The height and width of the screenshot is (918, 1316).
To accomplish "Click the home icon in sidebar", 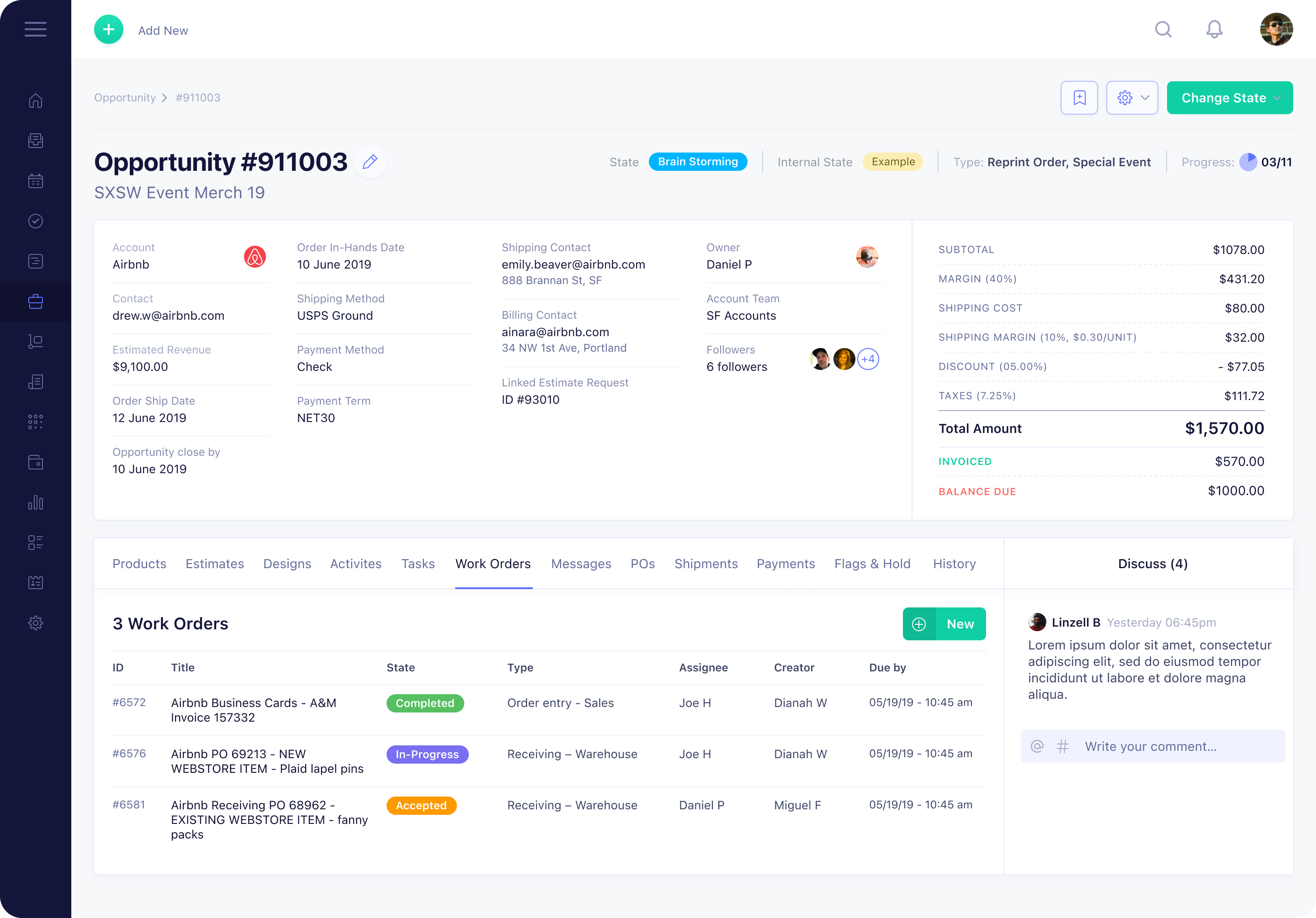I will (36, 101).
